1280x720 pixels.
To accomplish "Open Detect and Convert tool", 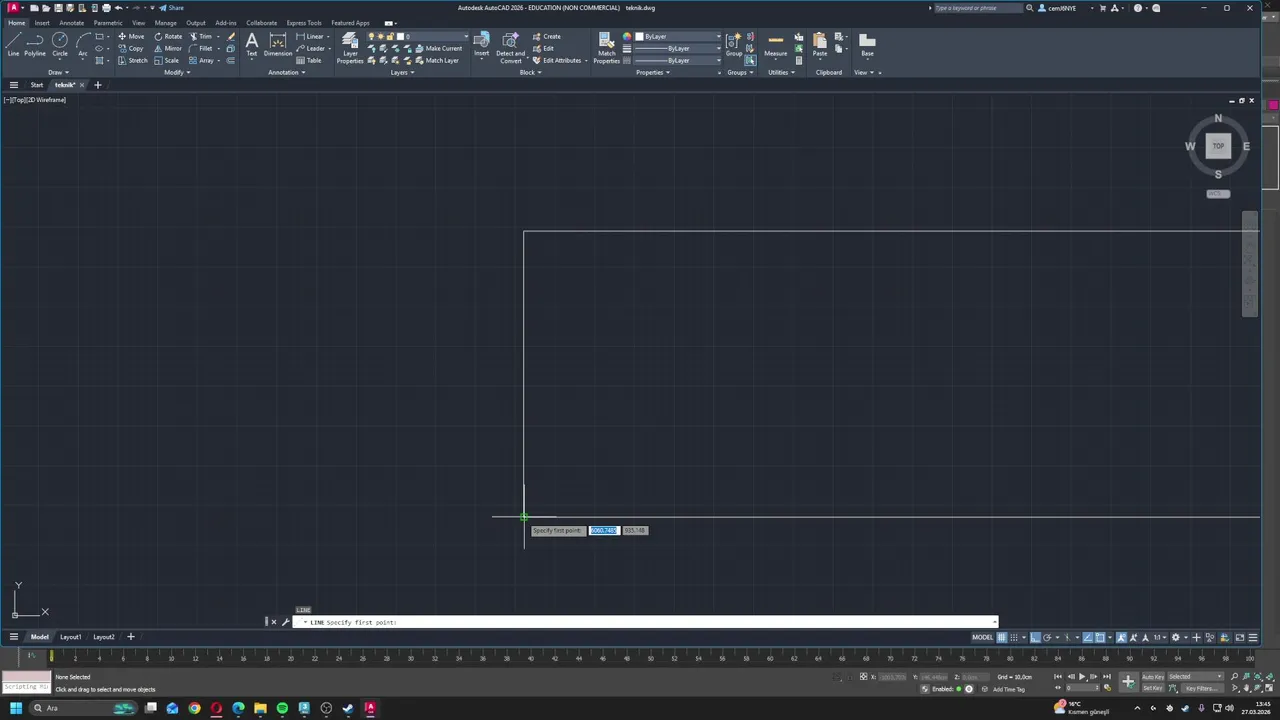I will pos(511,48).
